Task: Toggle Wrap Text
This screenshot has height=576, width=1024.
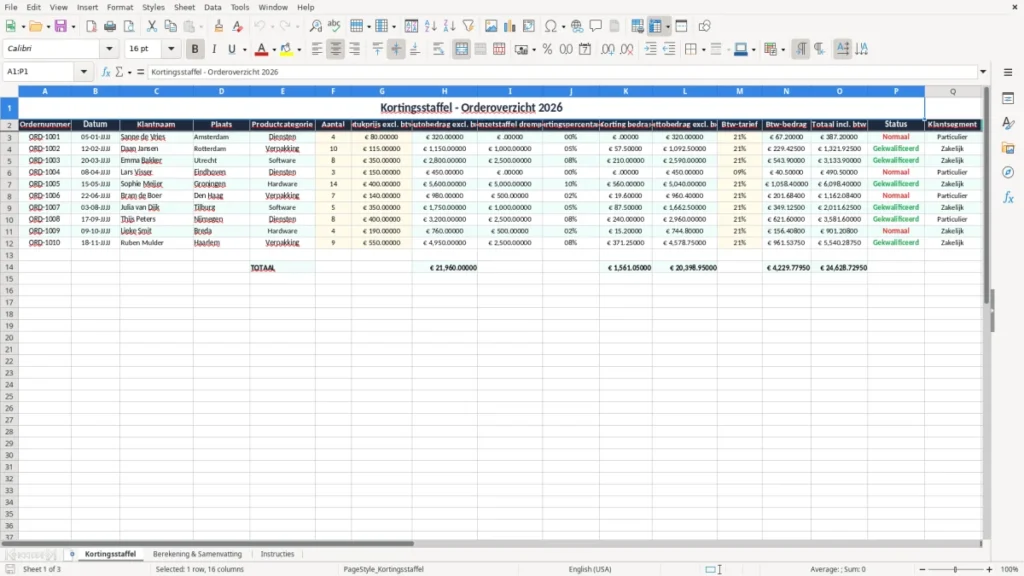Action: point(438,49)
